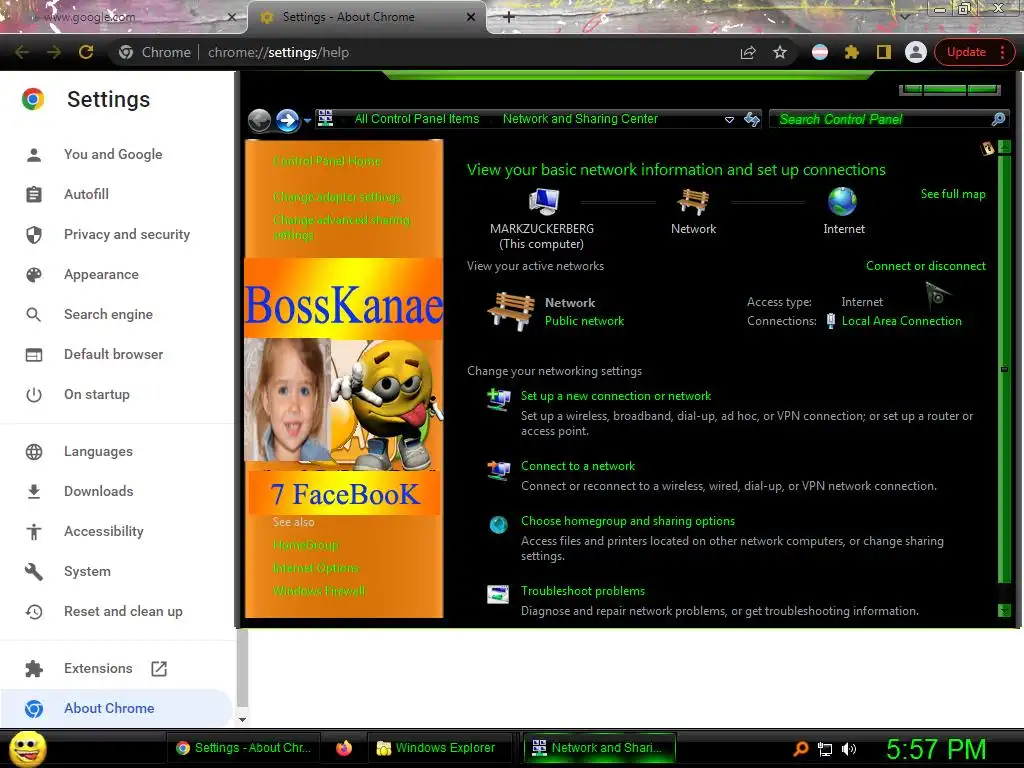Screen dimensions: 1024x768
Task: Click Network and Sharing Center breadcrumb
Action: (580, 119)
